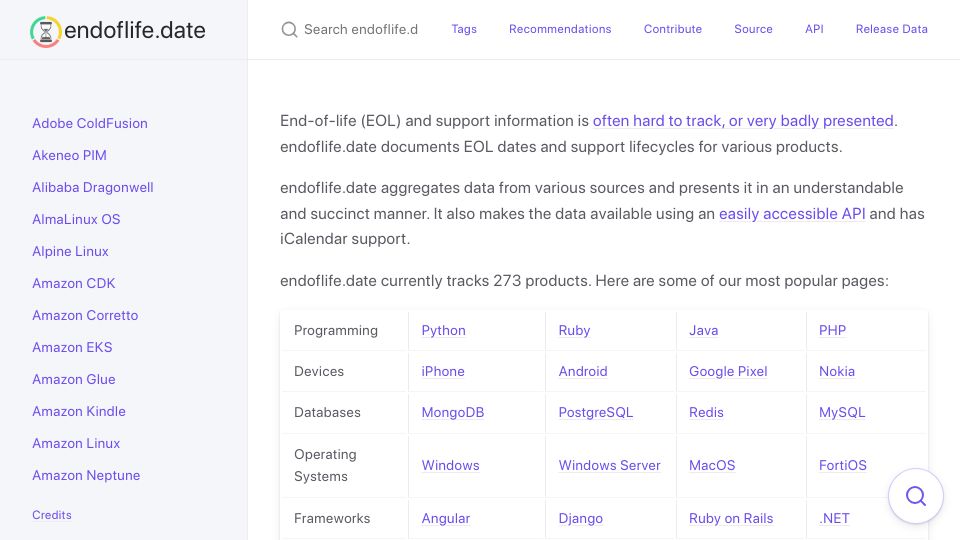Open the MacOS page

712,465
